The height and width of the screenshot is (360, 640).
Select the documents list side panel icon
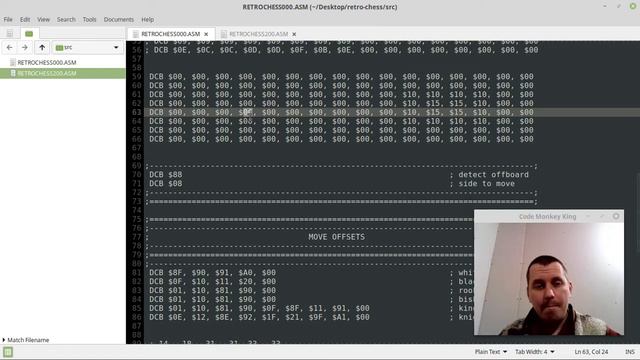point(9,33)
